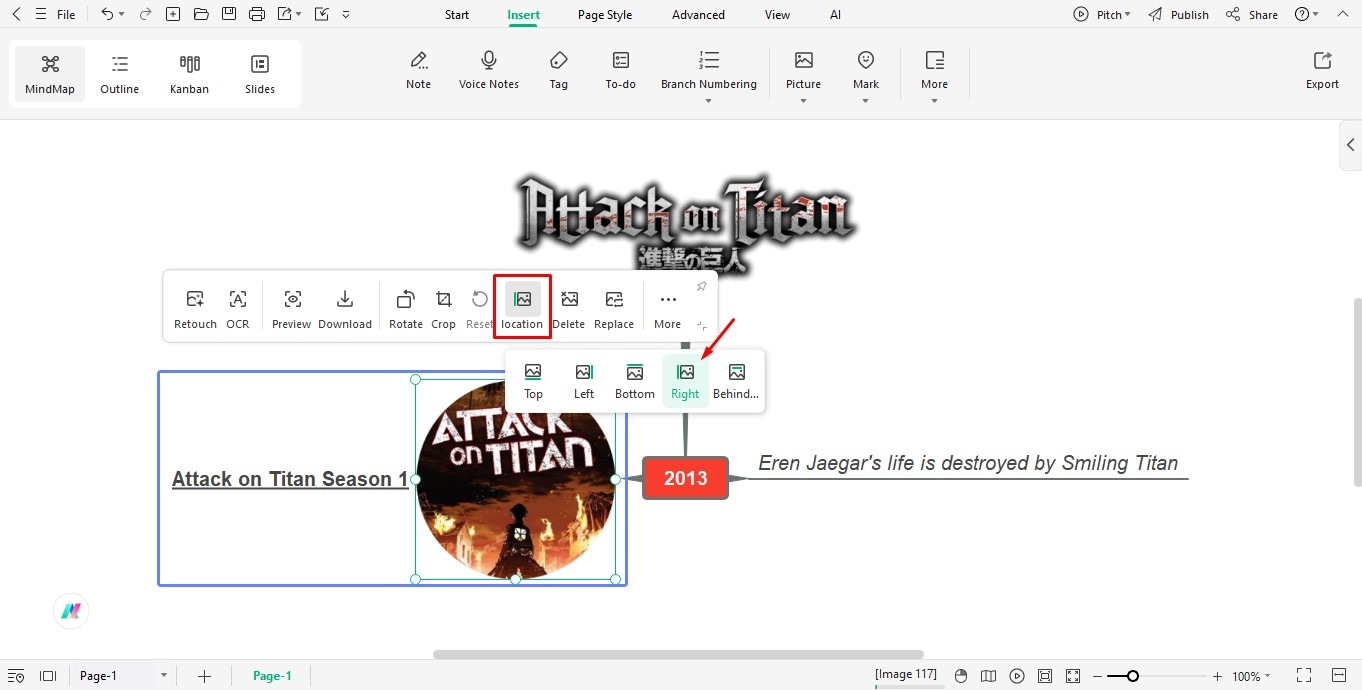
Task: Redo the last action
Action: click(146, 14)
